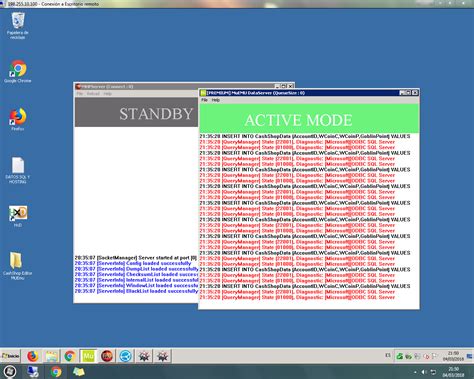474x379 pixels.
Task: Select the blue circular arrows icon in the remote taskbar
Action: pos(125,356)
